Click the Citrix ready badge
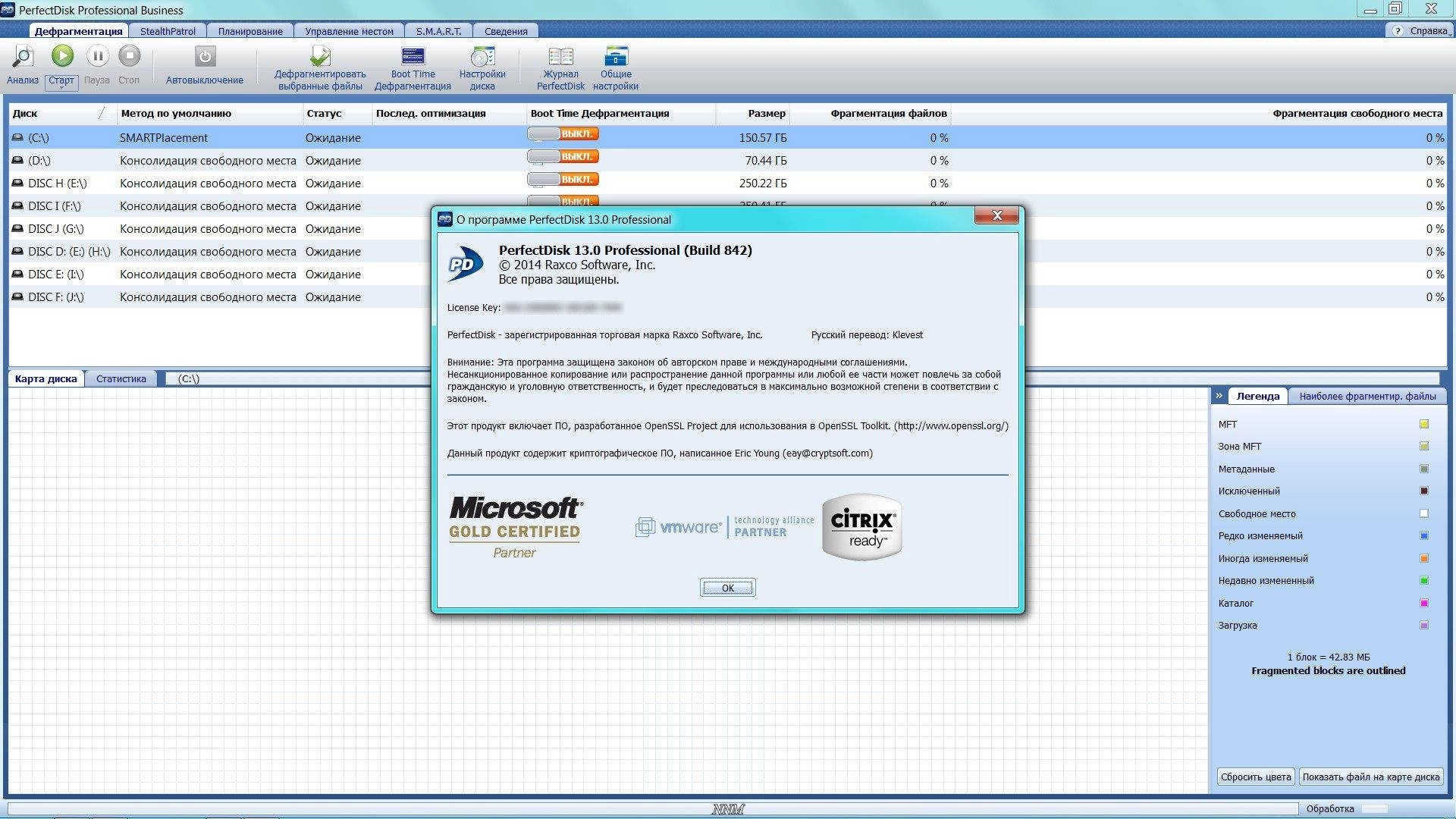This screenshot has width=1456, height=819. [862, 527]
